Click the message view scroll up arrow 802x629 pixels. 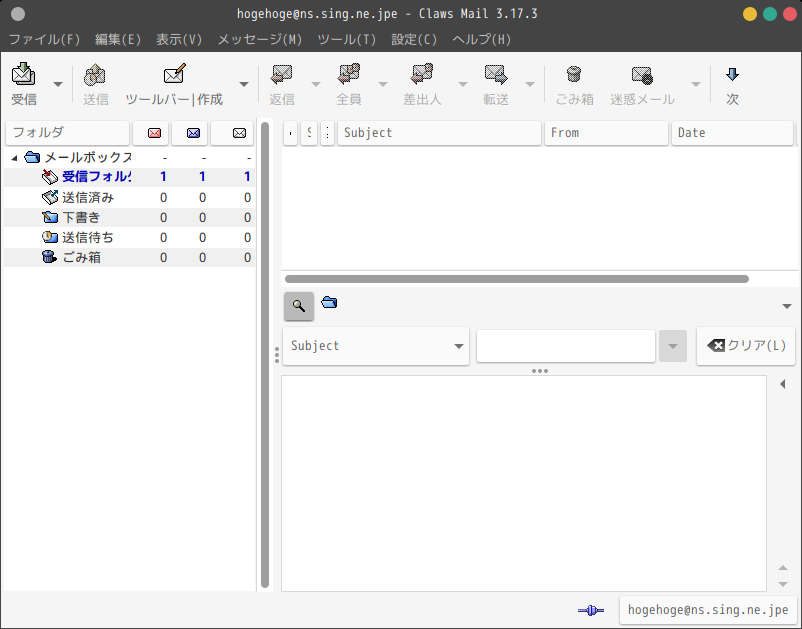(x=783, y=568)
